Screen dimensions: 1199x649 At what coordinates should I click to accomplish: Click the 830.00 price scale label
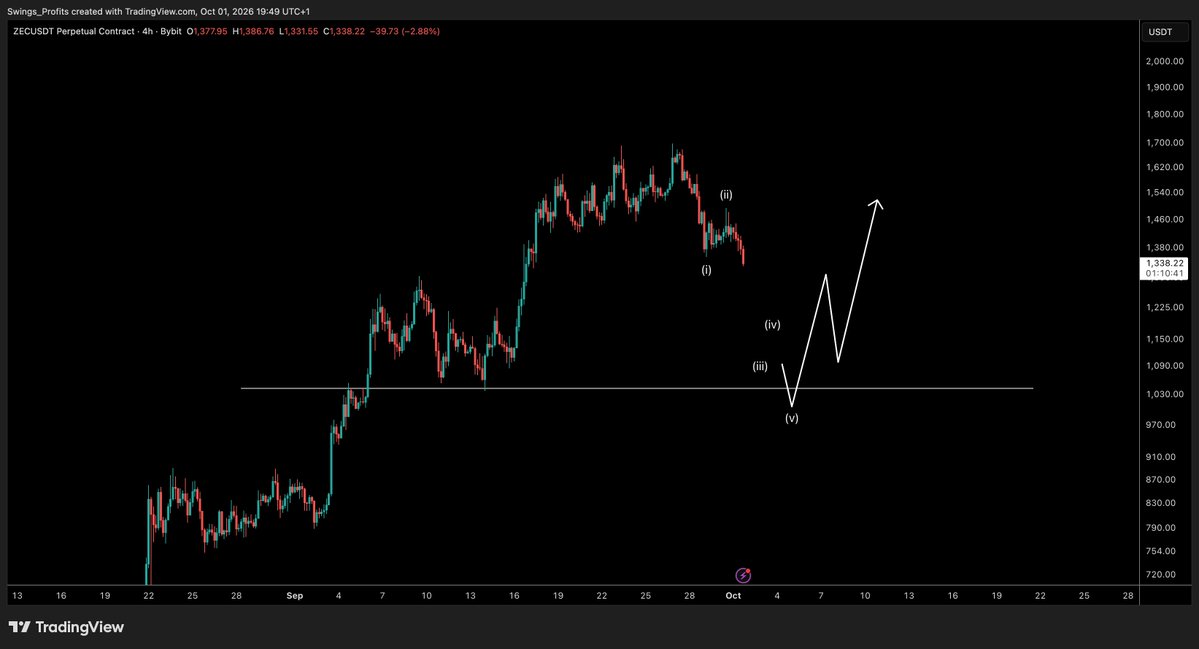click(x=1161, y=503)
